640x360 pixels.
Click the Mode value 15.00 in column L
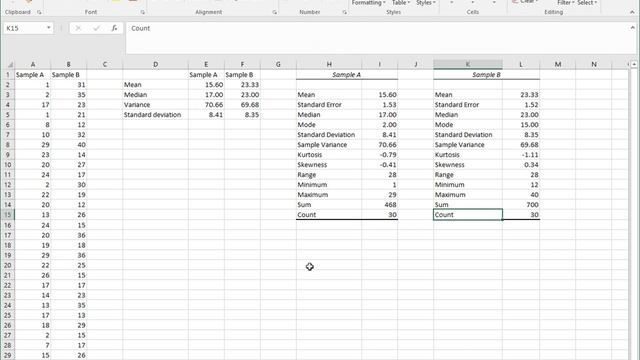(x=521, y=124)
